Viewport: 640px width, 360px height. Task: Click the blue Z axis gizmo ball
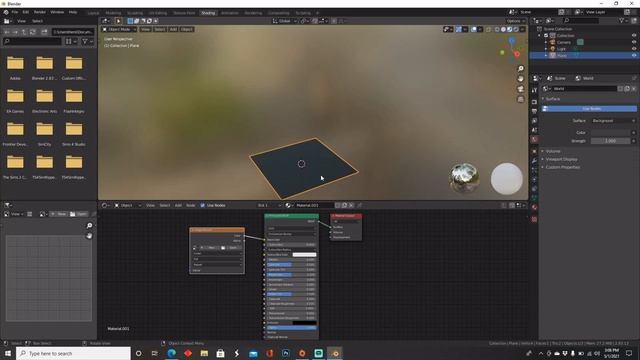coord(511,41)
